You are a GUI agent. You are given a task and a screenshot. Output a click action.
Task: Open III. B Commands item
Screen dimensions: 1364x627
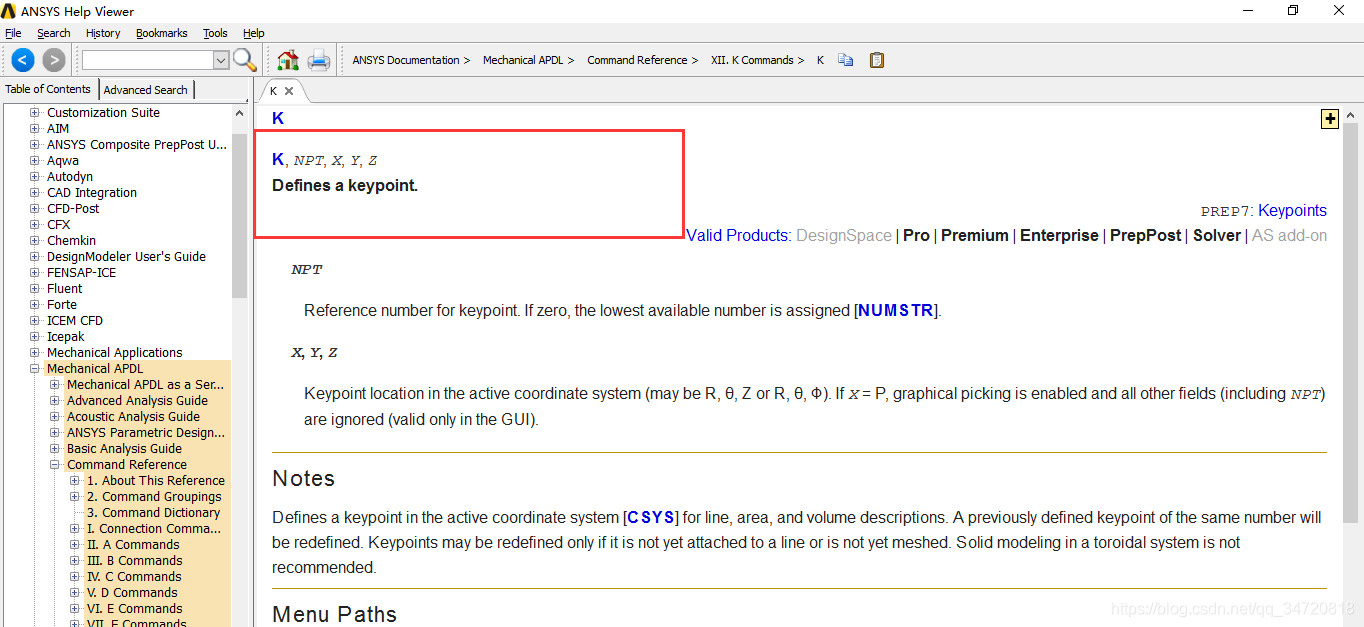(135, 561)
